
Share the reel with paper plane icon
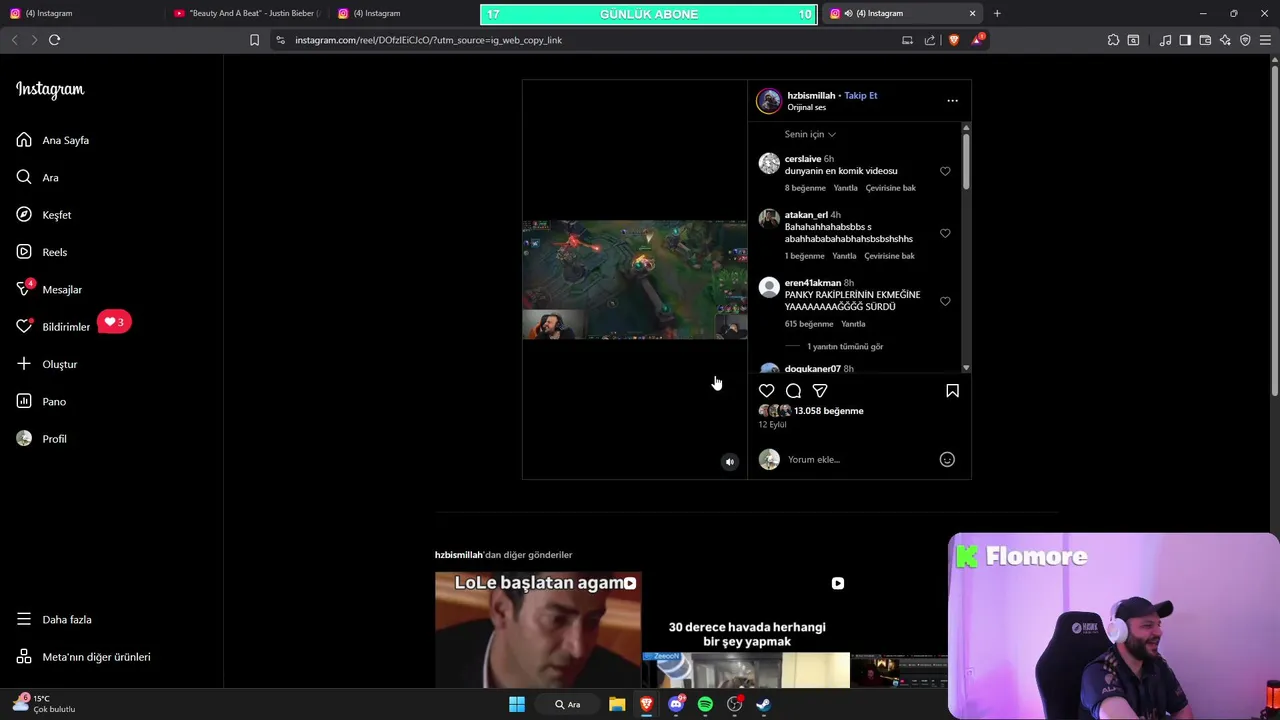(x=820, y=391)
